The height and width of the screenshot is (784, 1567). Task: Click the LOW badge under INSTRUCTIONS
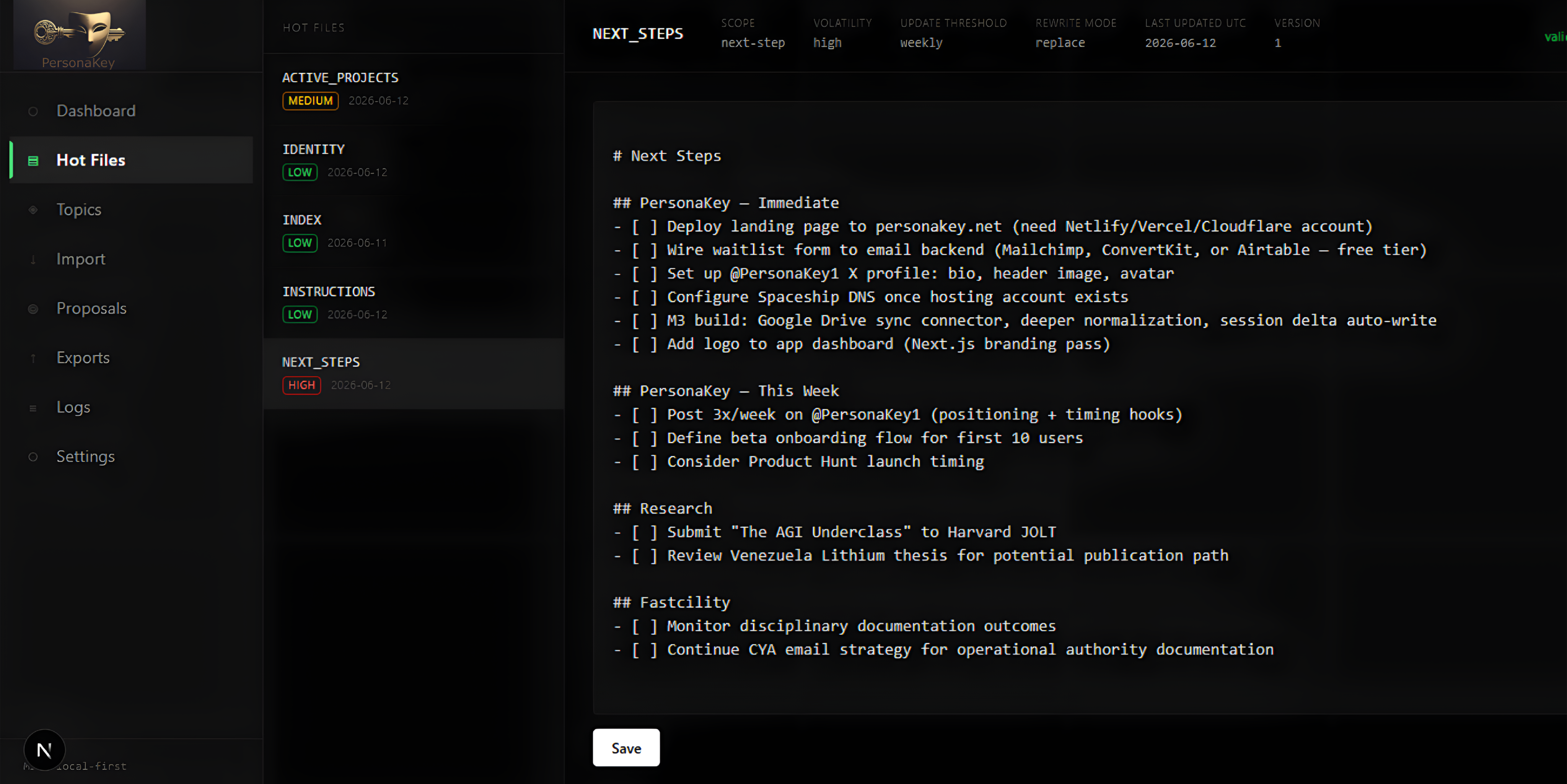coord(300,314)
